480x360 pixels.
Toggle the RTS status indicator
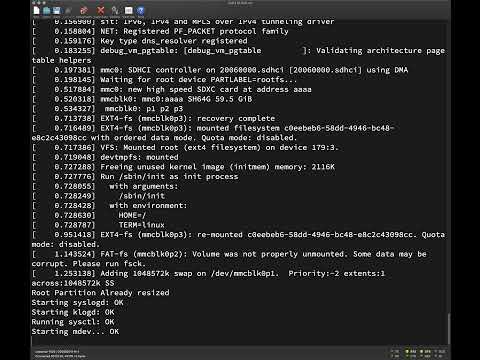pyautogui.click(x=411, y=351)
